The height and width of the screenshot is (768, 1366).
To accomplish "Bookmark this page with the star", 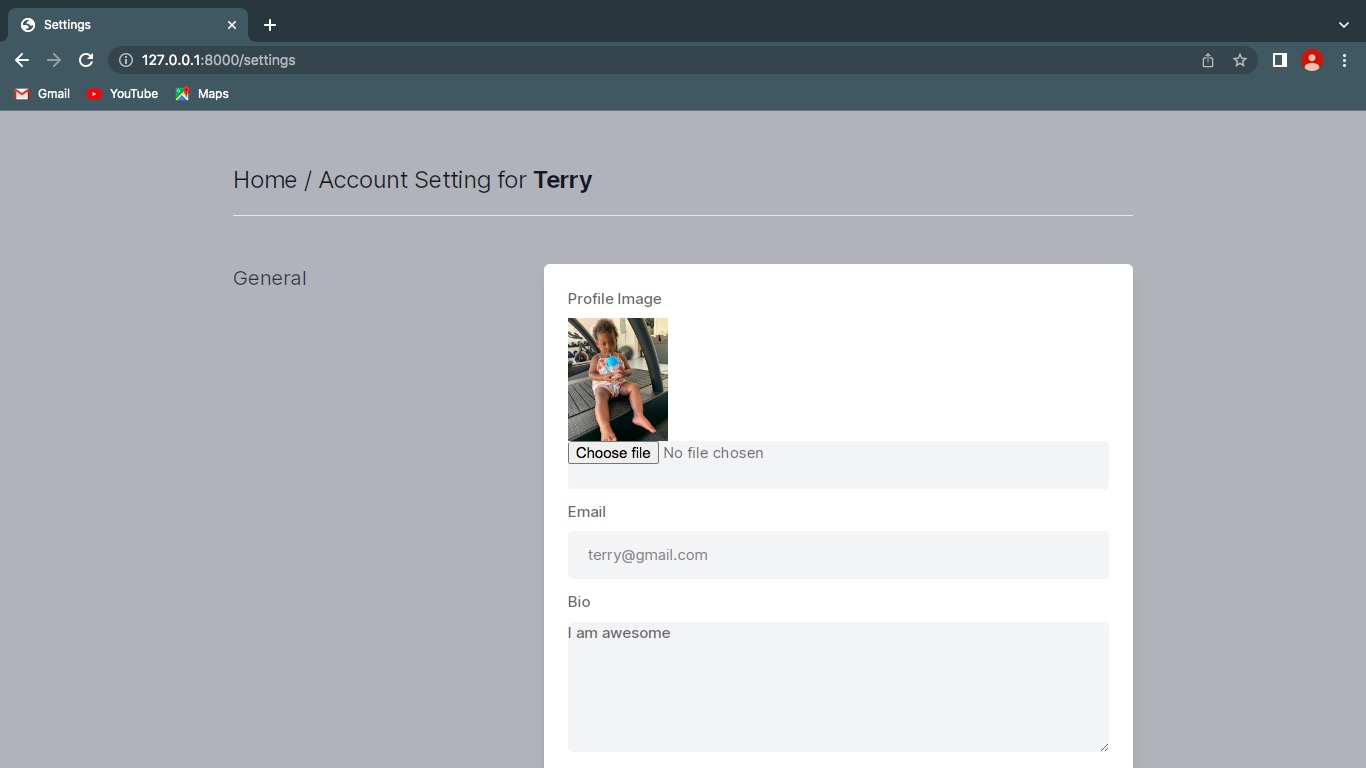I will pyautogui.click(x=1240, y=60).
